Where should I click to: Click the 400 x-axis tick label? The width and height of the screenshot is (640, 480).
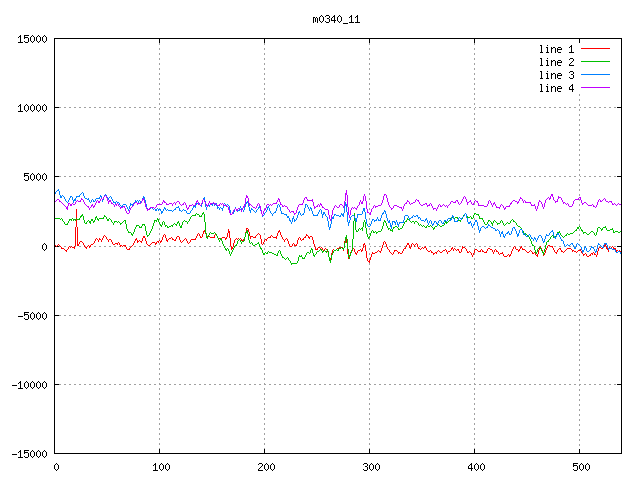[475, 467]
